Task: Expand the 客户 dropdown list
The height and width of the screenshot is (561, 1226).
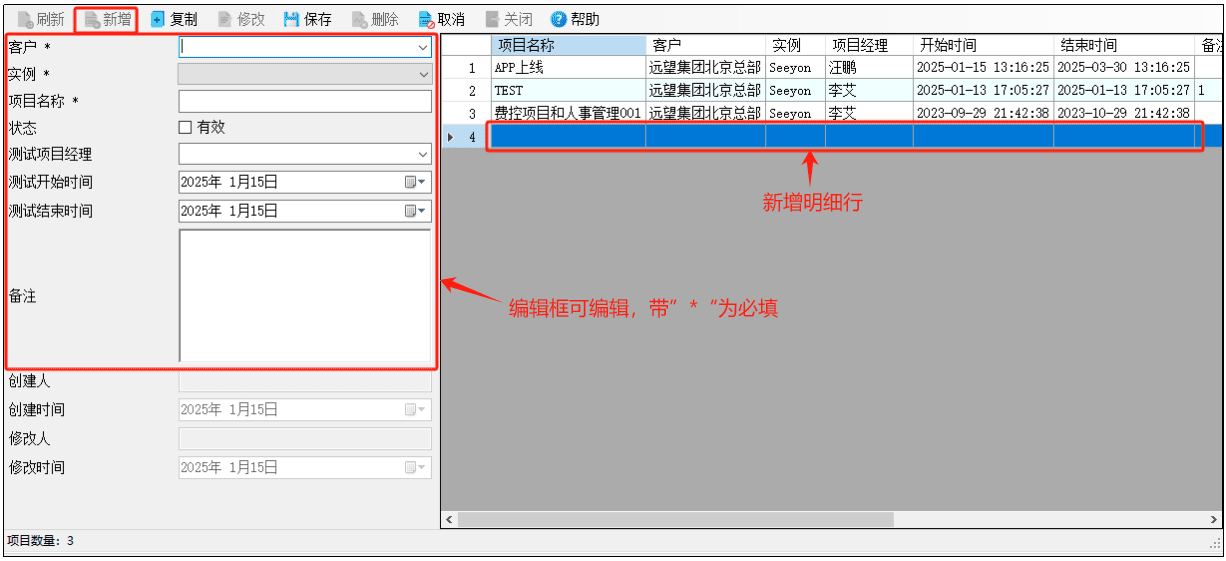Action: click(x=423, y=47)
